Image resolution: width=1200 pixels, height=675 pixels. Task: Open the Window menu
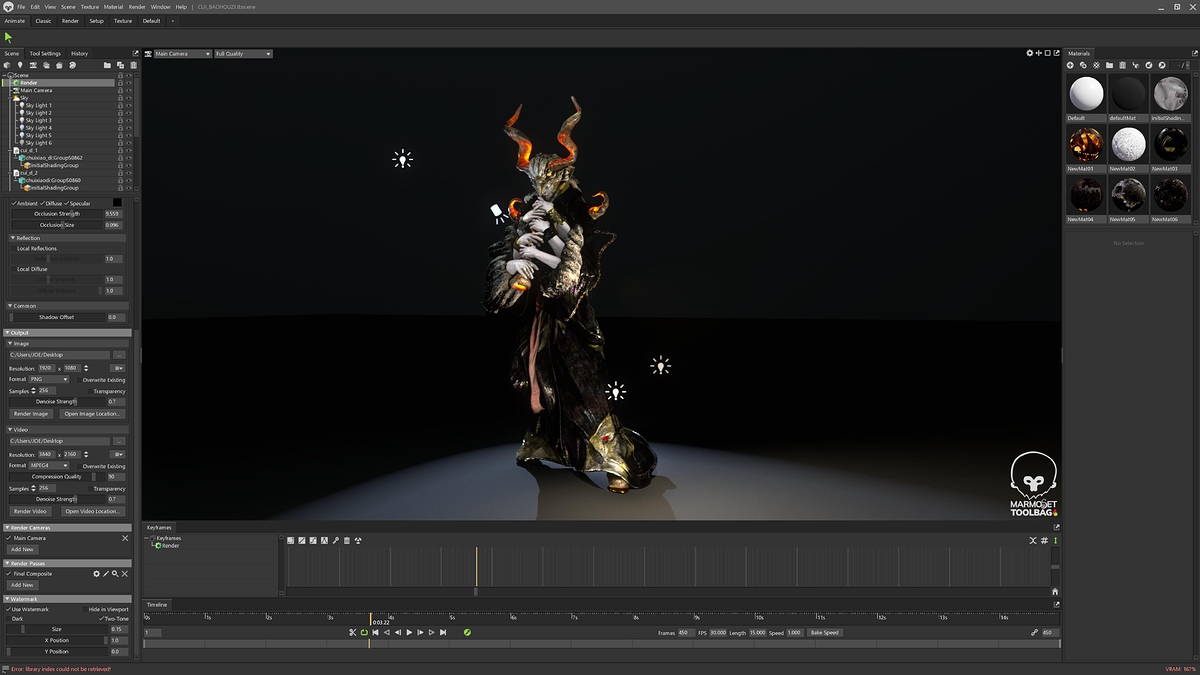[x=160, y=7]
